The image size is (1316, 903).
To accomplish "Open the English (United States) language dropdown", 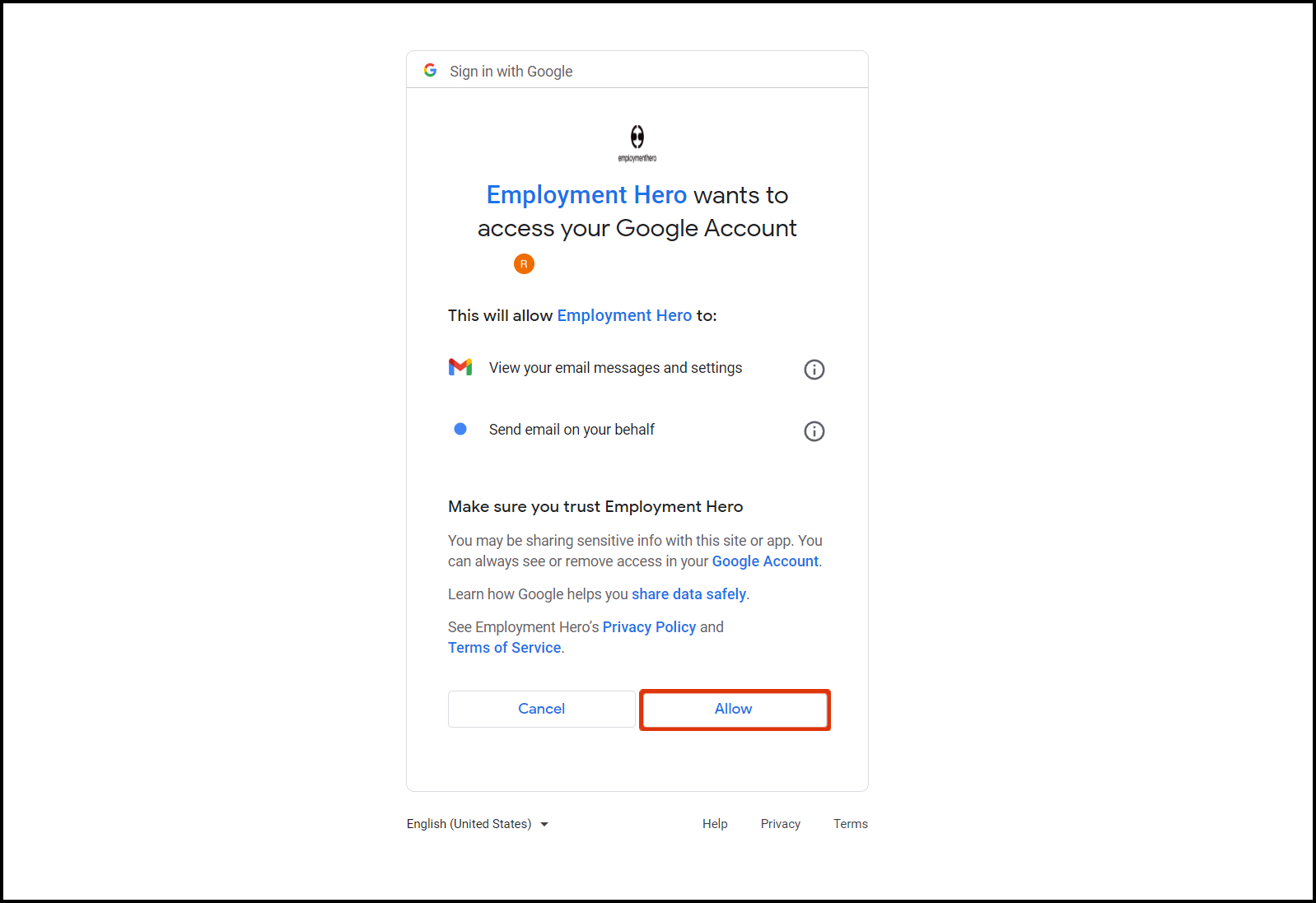I will pos(478,824).
